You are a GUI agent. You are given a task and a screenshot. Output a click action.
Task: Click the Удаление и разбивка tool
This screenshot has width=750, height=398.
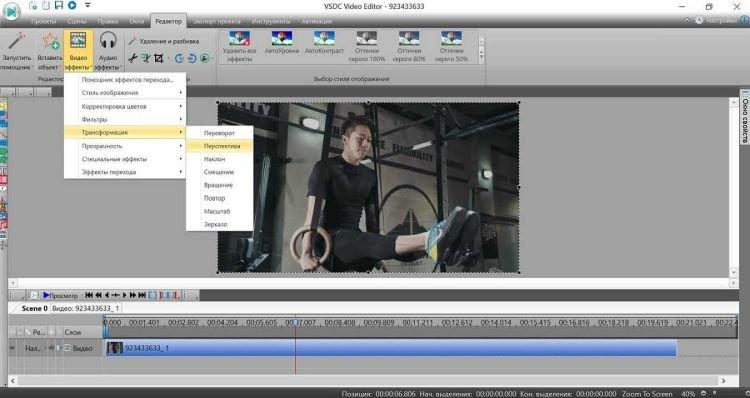164,41
